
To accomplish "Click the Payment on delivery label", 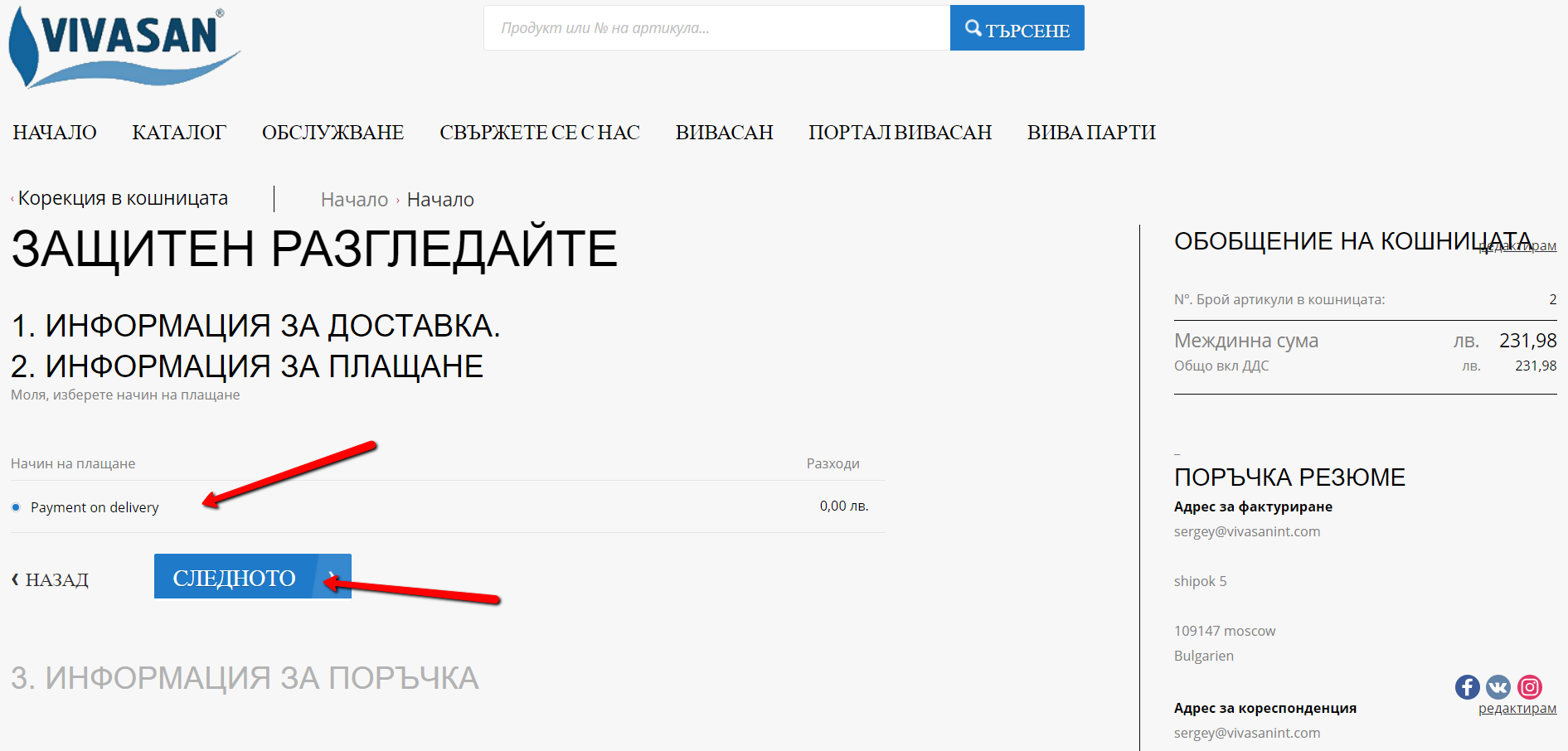I will point(95,507).
